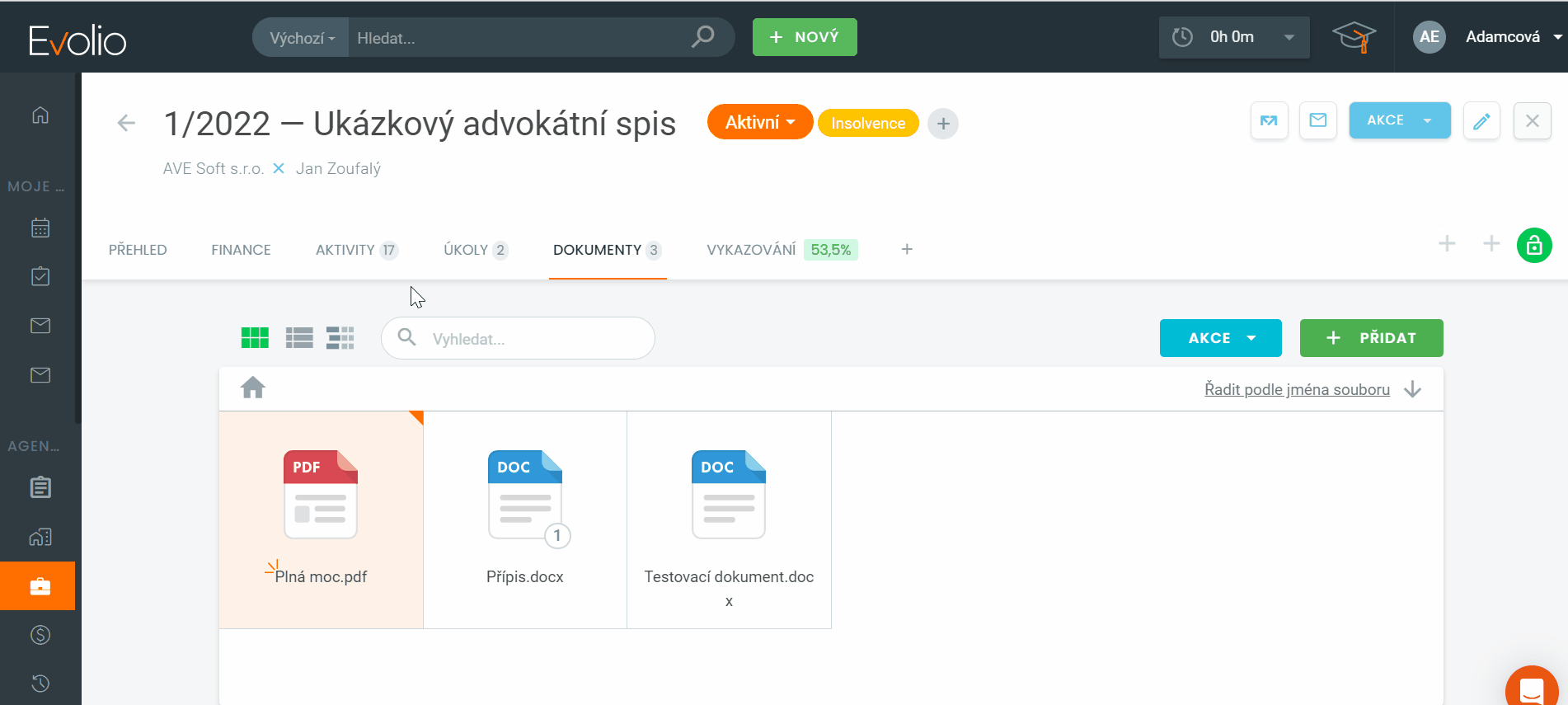Click the green PŘIDAT button

(1371, 338)
